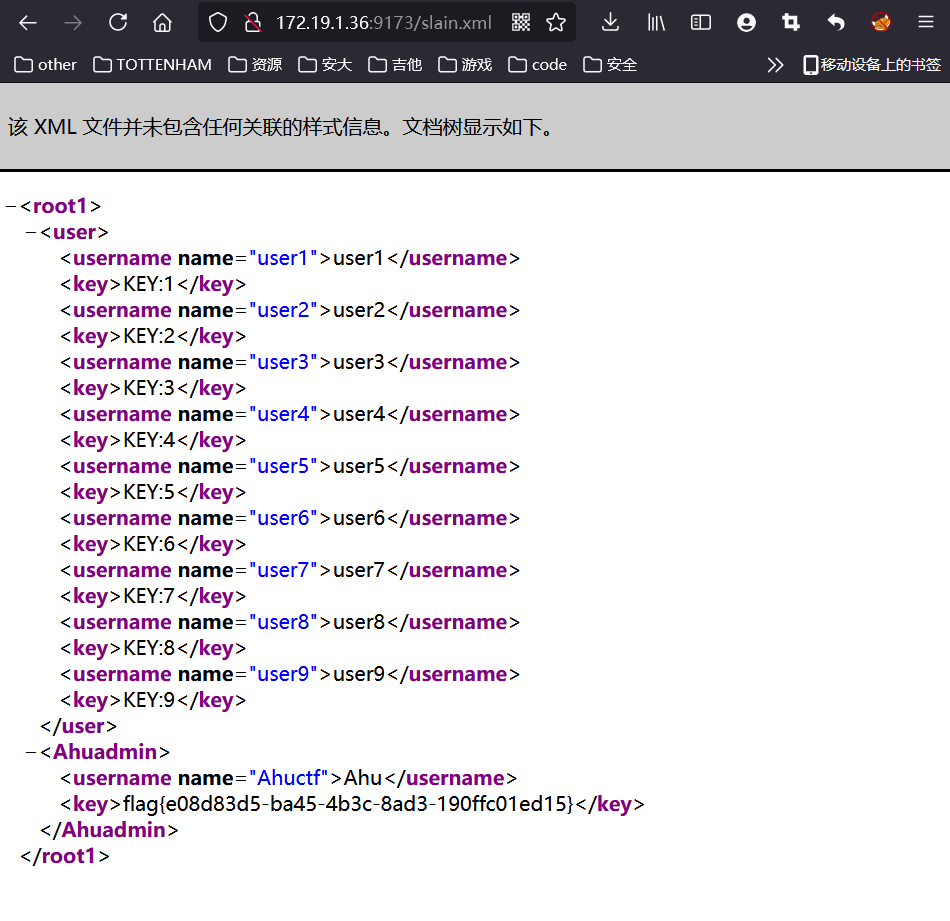Open the library bookshelf icon
The image size is (950, 921).
pos(656,23)
